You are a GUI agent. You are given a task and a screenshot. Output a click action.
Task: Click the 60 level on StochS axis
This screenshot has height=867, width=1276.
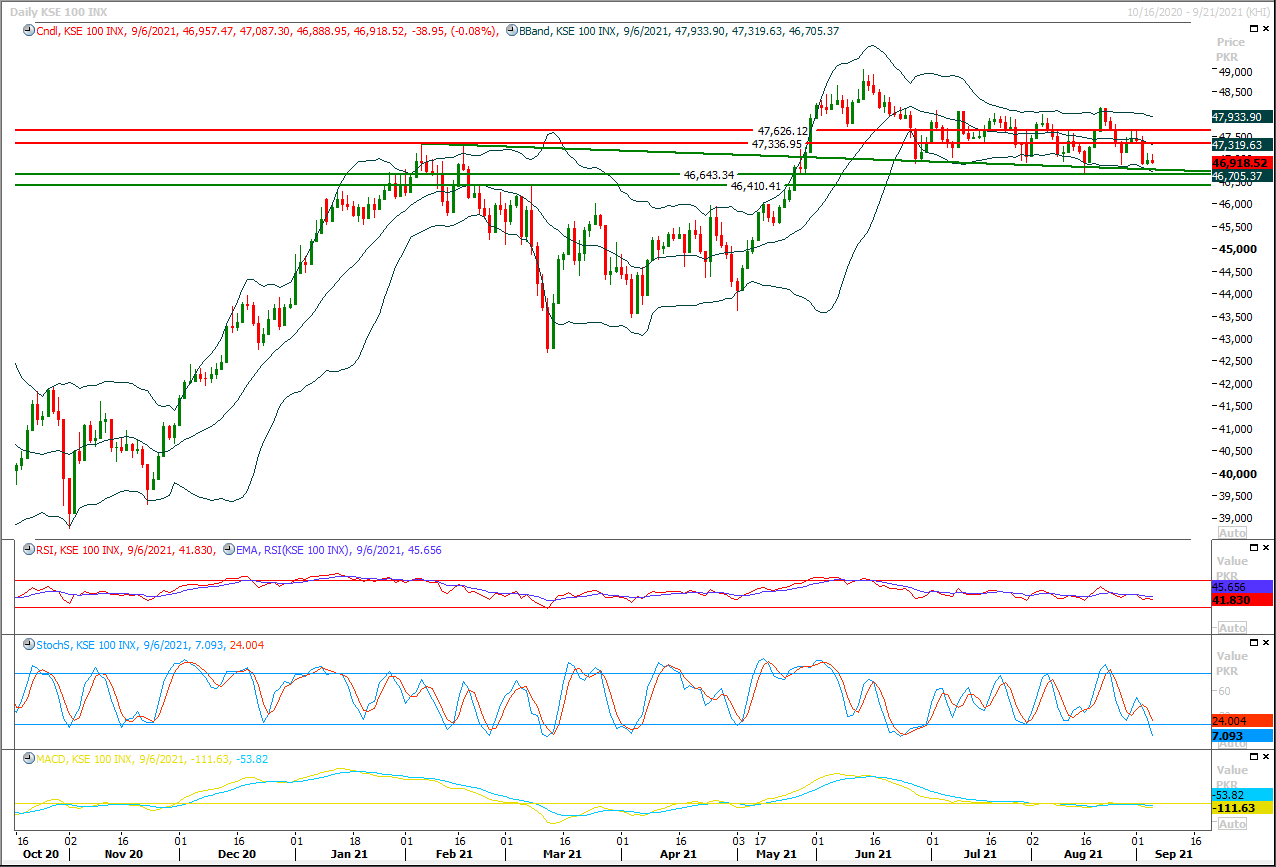point(1225,691)
